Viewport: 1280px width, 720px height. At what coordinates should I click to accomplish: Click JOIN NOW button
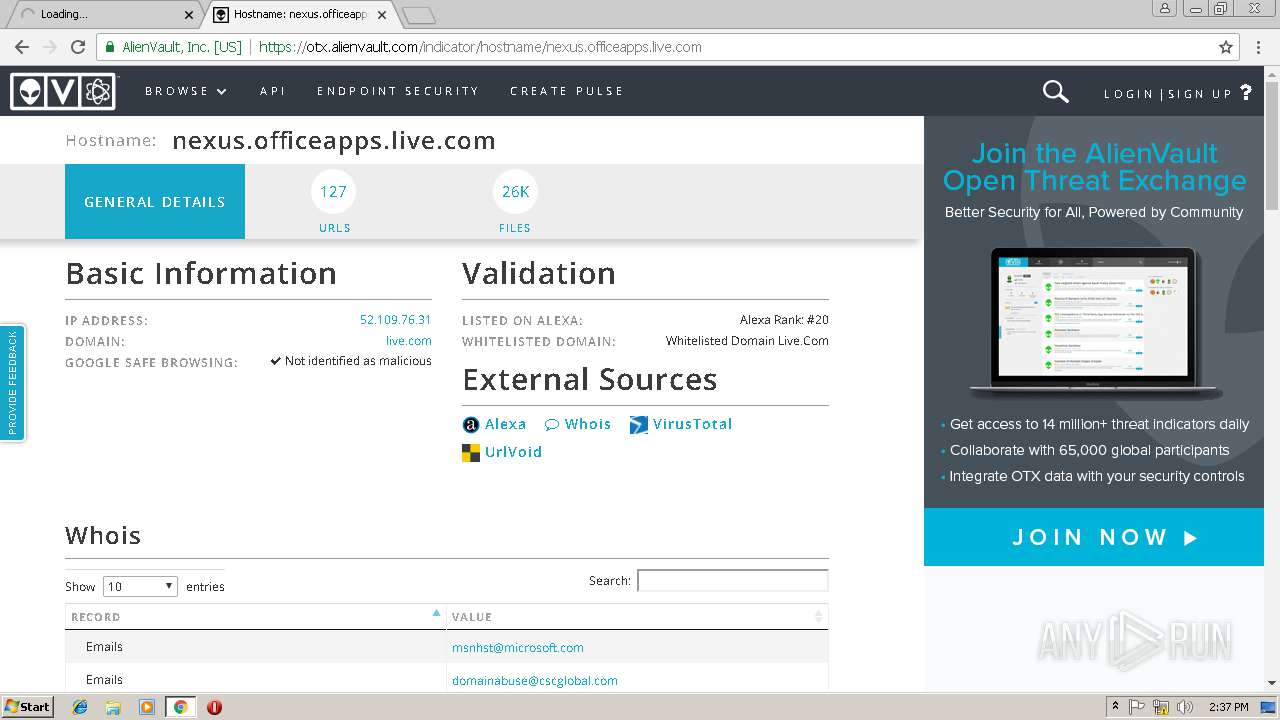(x=1094, y=537)
